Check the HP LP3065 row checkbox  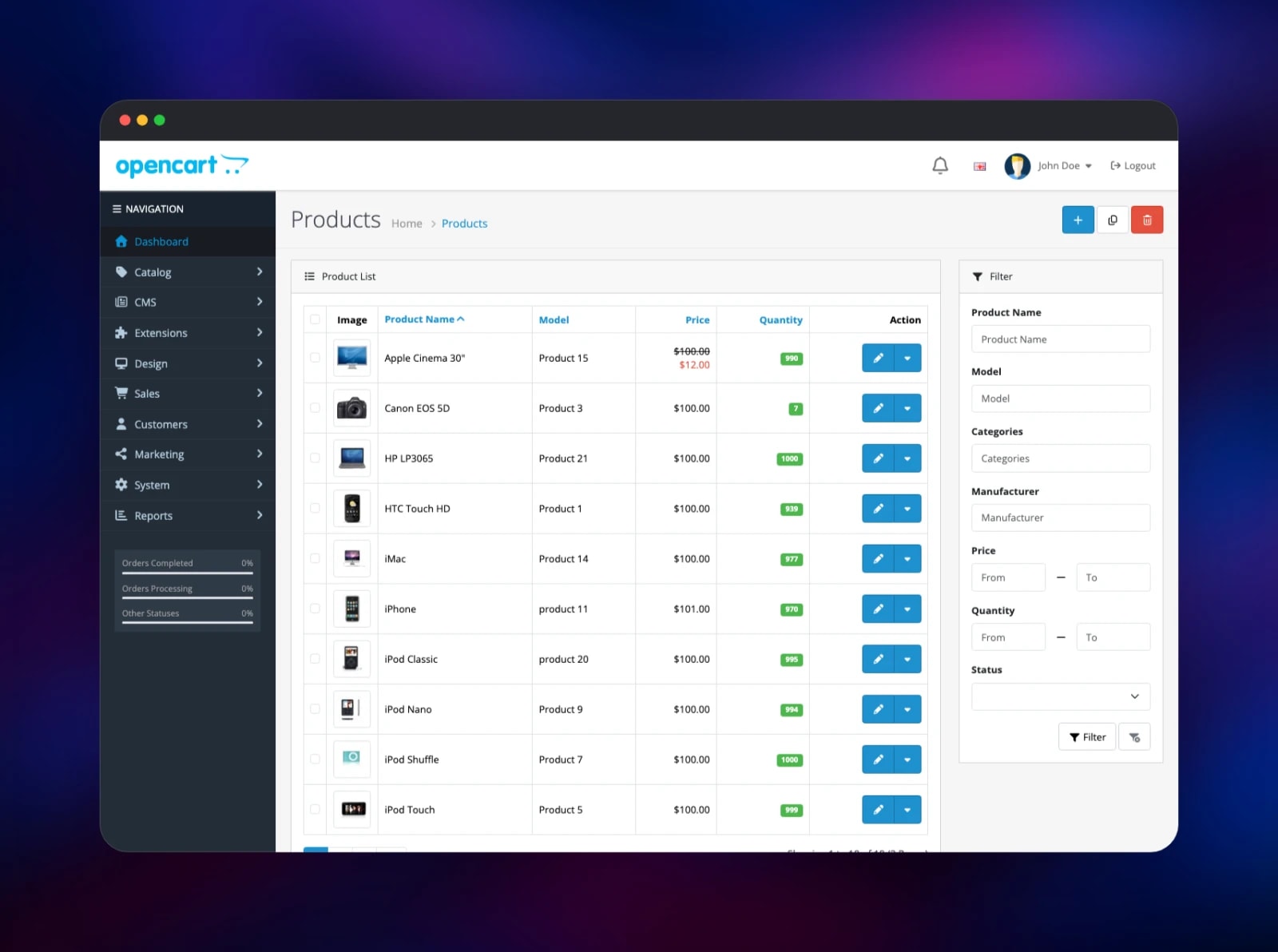315,458
